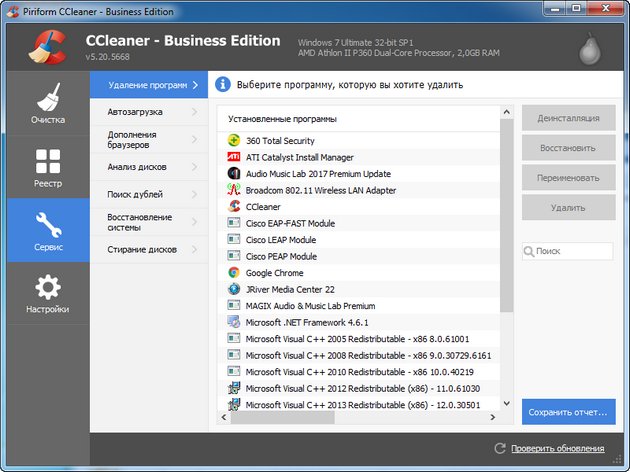The width and height of the screenshot is (630, 472).
Task: Select Google Chrome in program list
Action: 274,273
